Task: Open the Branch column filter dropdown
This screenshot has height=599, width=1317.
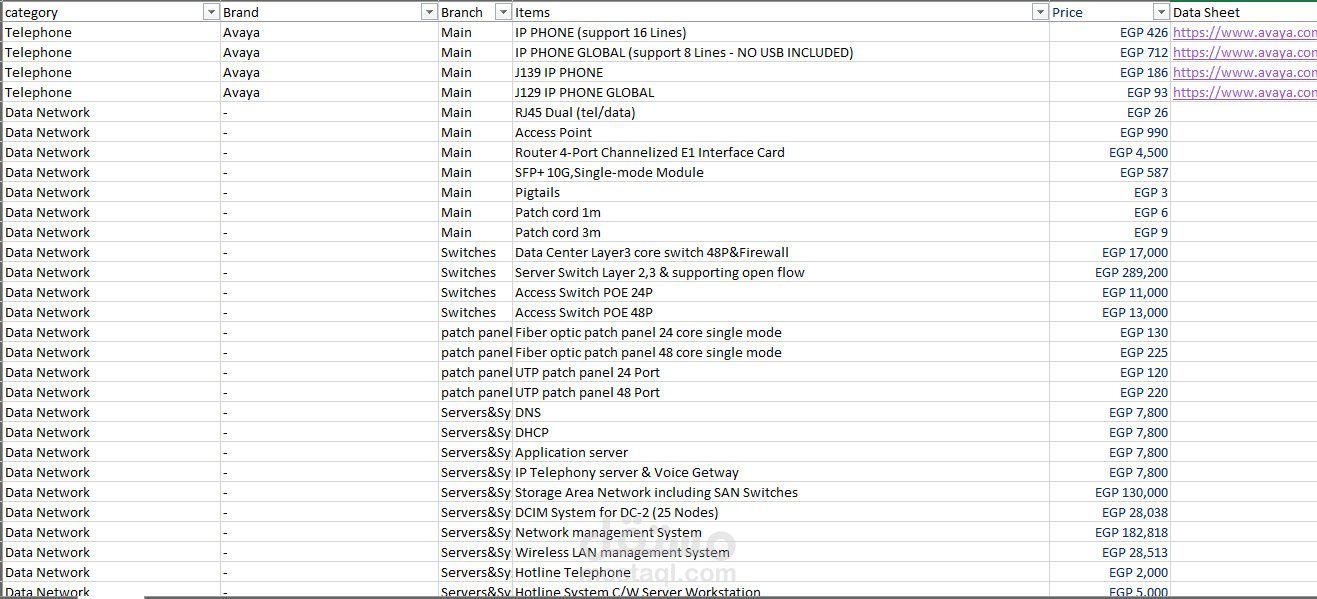Action: point(503,12)
